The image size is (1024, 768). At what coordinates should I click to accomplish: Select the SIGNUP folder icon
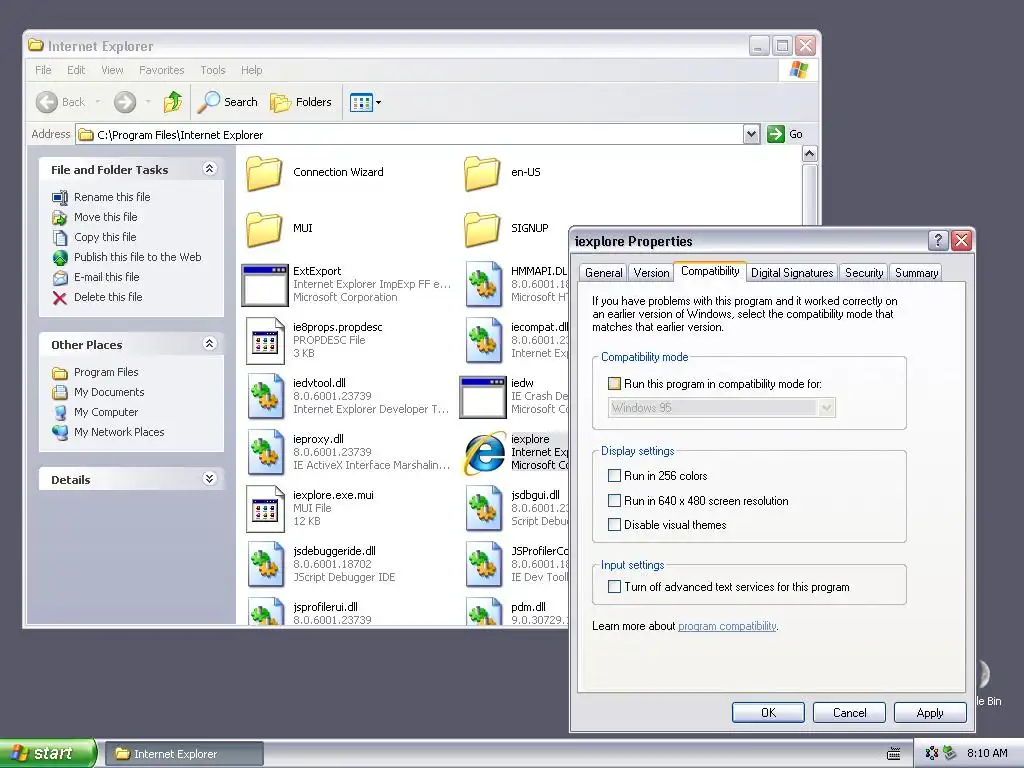(482, 229)
